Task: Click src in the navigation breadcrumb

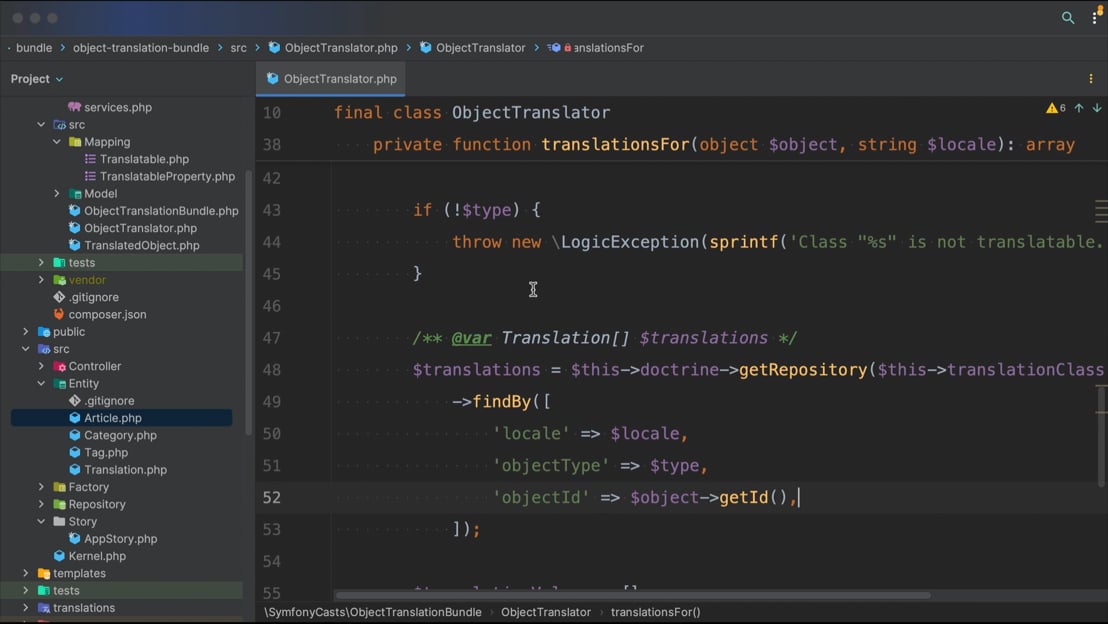Action: click(239, 47)
